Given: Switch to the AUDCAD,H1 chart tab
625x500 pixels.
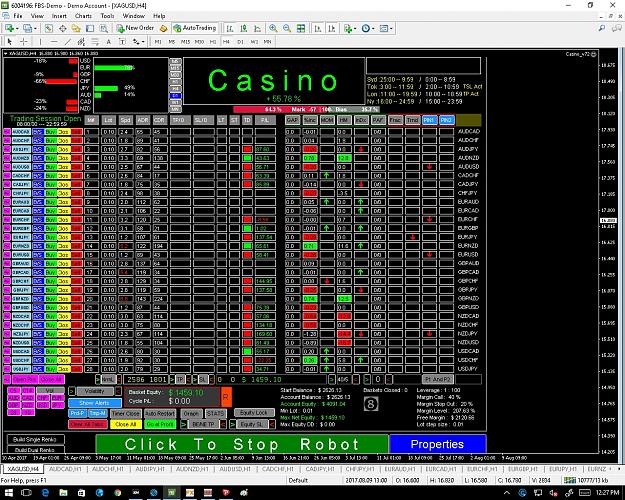Looking at the screenshot, I should pos(65,469).
